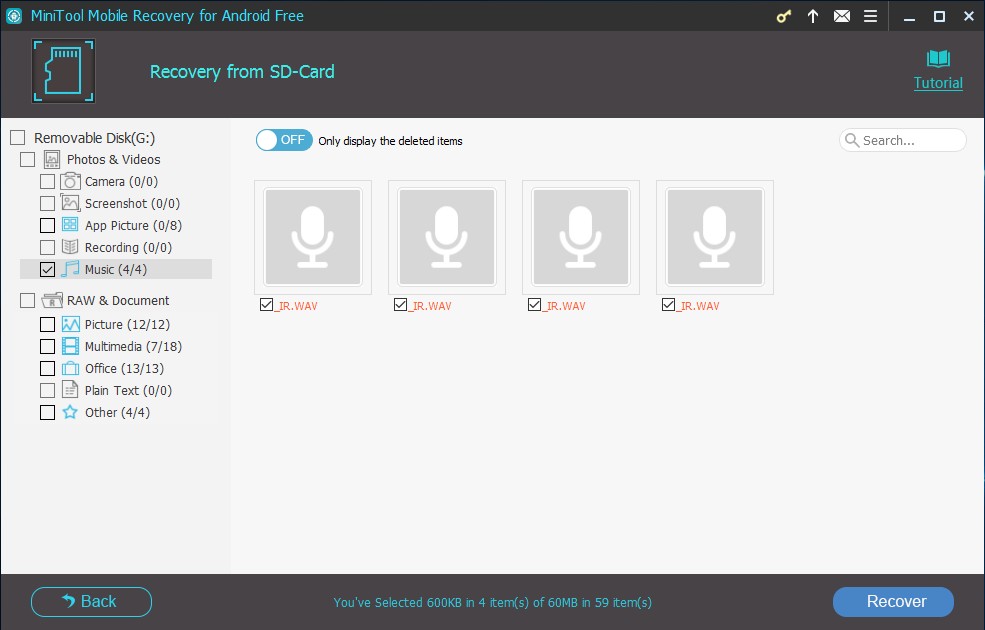The image size is (985, 630).
Task: Click the MiniTool app logo icon
Action: [14, 16]
